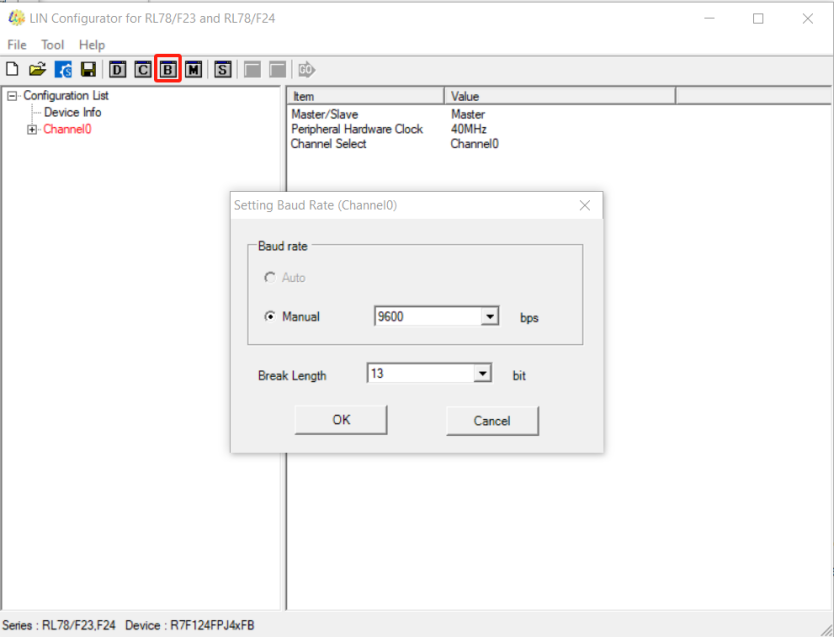This screenshot has width=834, height=637.
Task: Click the 'D' toolbar icon
Action: (118, 70)
